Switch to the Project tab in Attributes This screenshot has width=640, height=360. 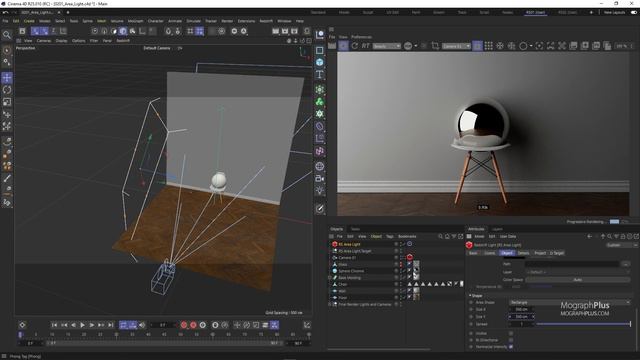click(x=540, y=253)
